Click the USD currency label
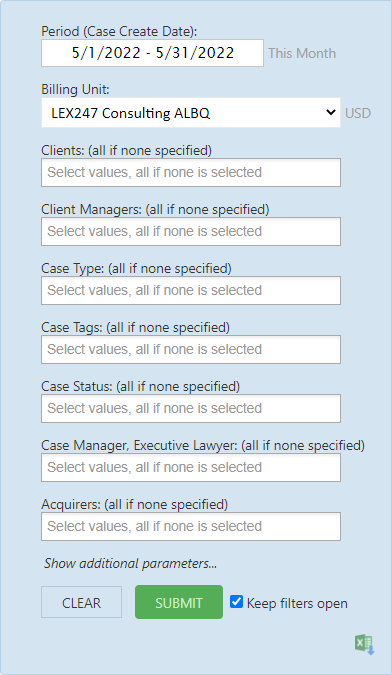Screen dimensions: 392x675 point(358,113)
